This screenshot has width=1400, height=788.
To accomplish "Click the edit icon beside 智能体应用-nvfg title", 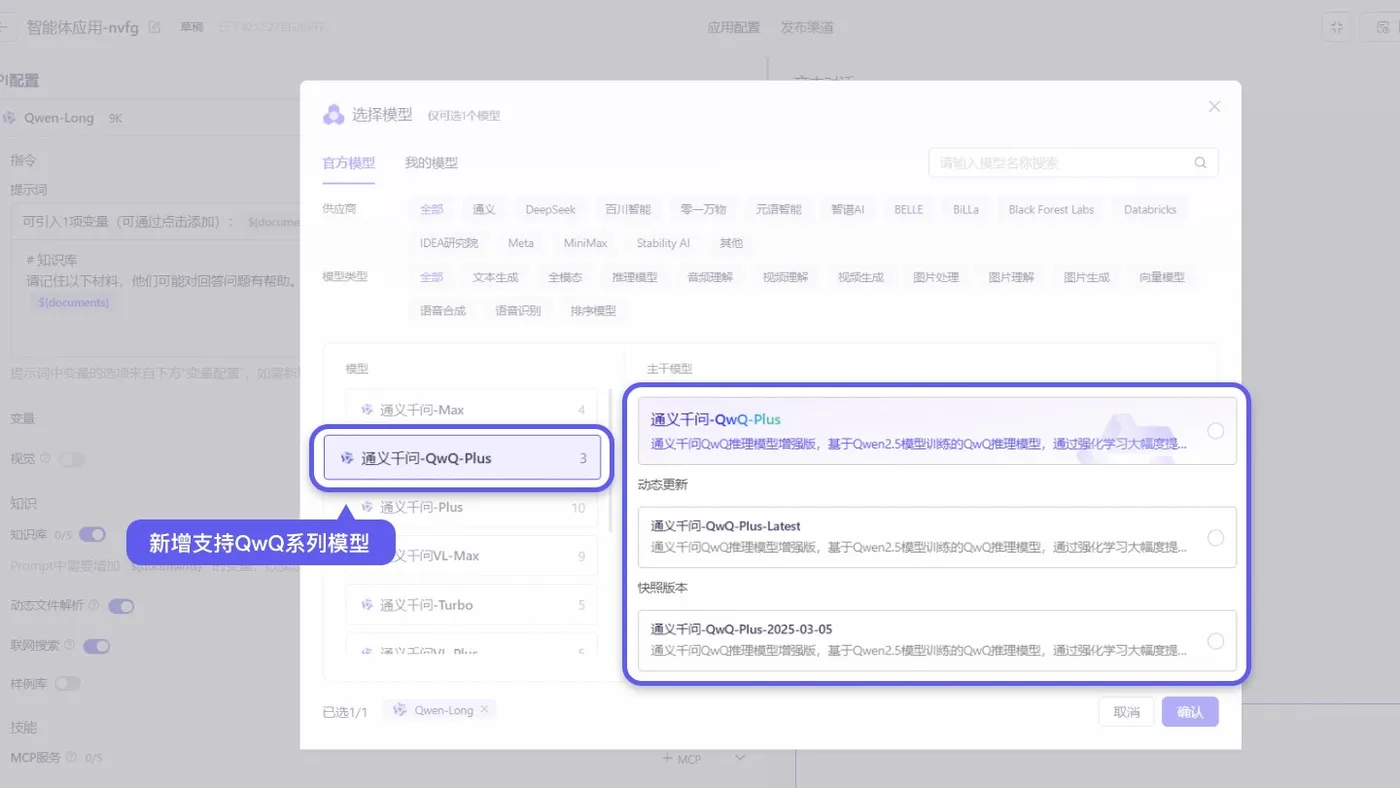I will tap(154, 27).
